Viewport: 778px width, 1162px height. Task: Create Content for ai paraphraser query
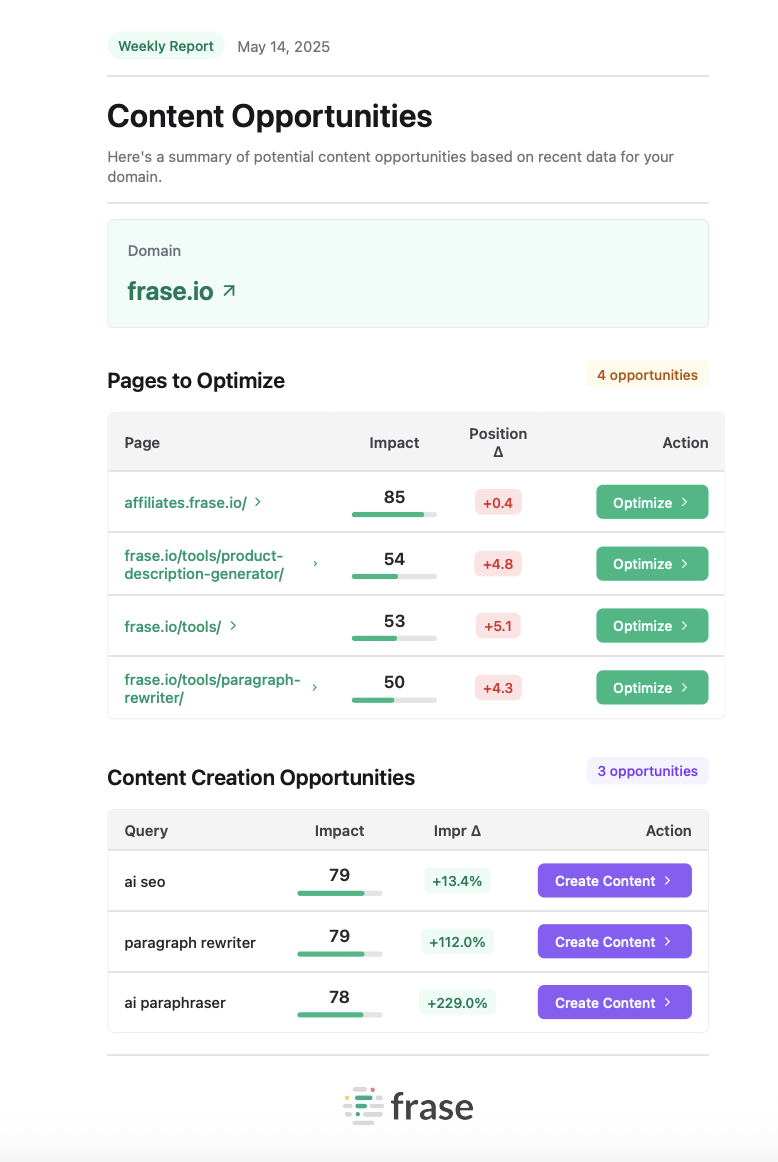pos(615,1002)
